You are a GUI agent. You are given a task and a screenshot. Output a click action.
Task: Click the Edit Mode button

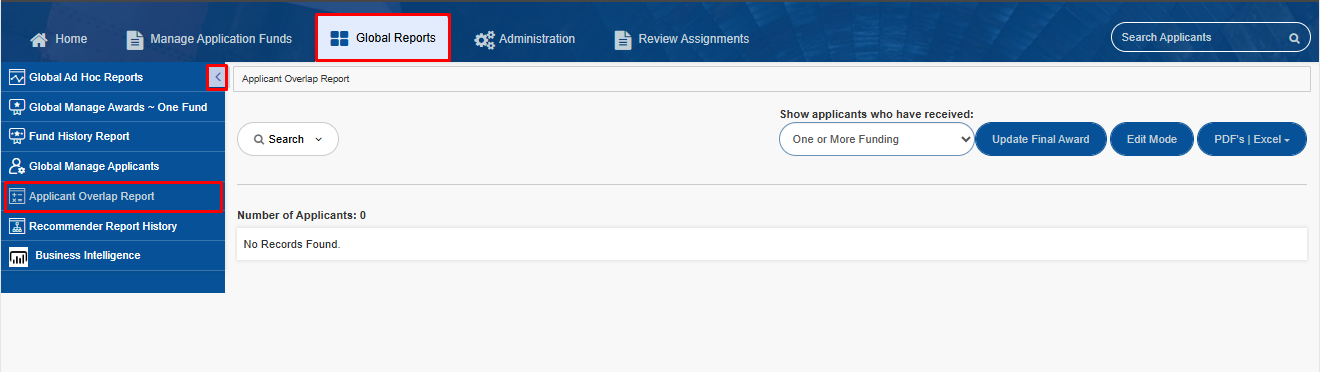[1152, 139]
